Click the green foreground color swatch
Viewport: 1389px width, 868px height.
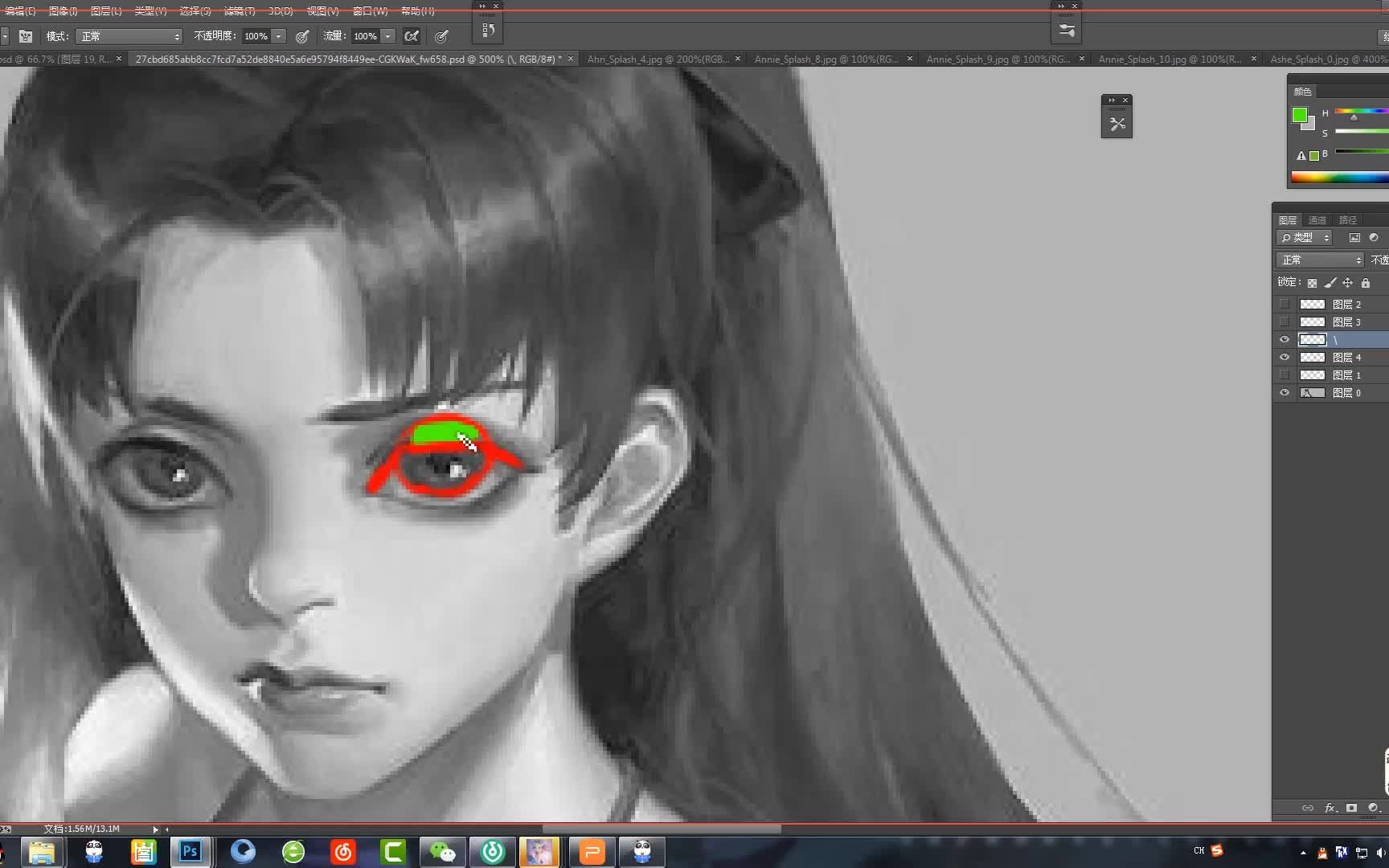coord(1299,115)
